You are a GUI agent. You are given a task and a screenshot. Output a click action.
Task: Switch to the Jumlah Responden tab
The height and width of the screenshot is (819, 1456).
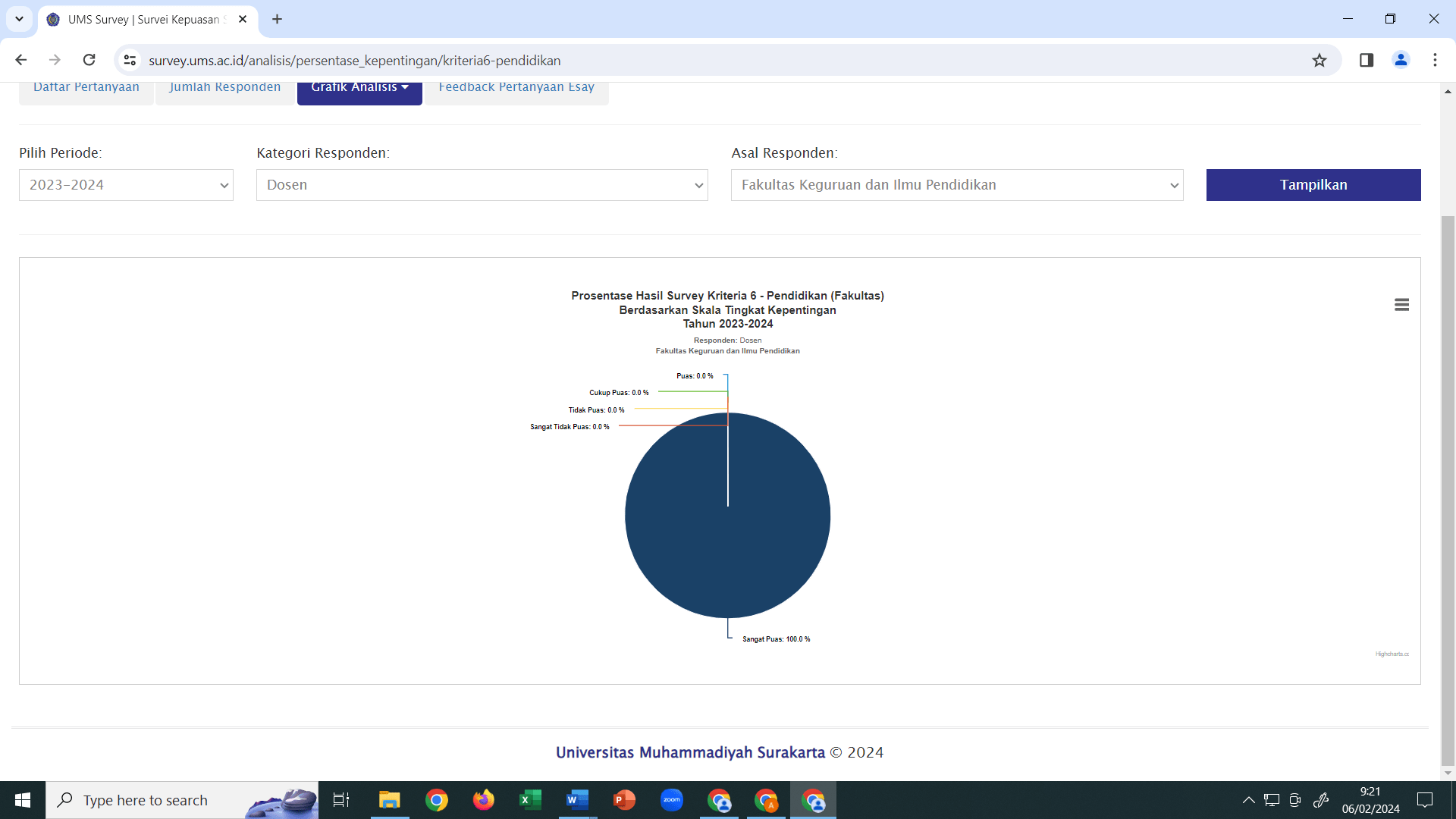pos(225,89)
